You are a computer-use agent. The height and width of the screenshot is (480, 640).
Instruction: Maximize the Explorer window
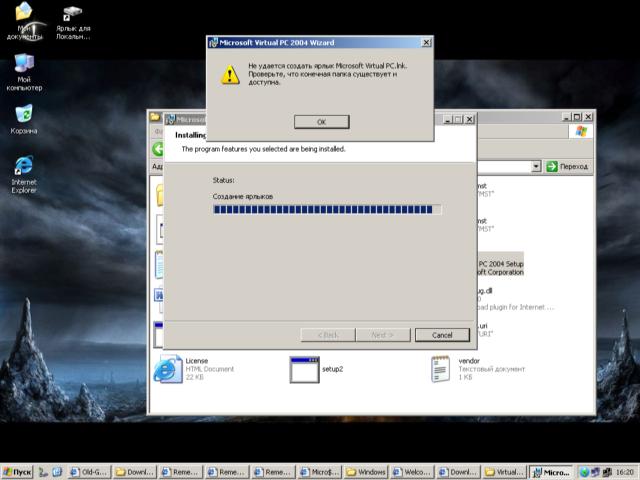(x=577, y=117)
